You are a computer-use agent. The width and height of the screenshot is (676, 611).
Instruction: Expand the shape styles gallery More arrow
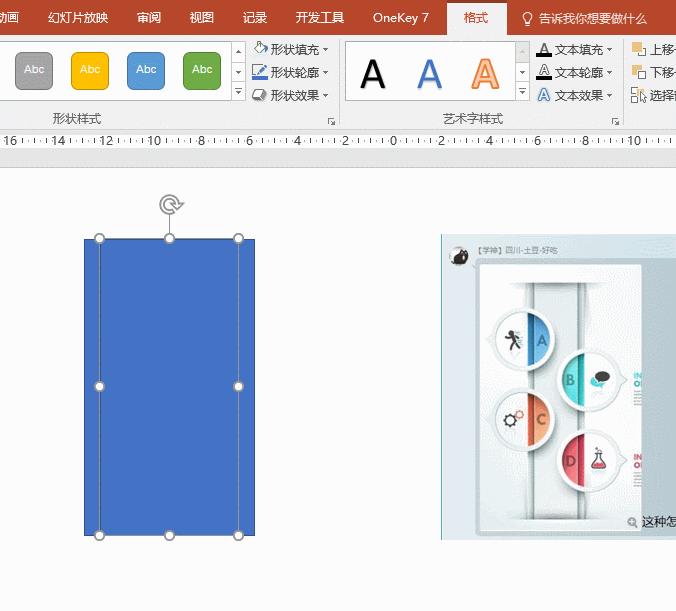238,92
